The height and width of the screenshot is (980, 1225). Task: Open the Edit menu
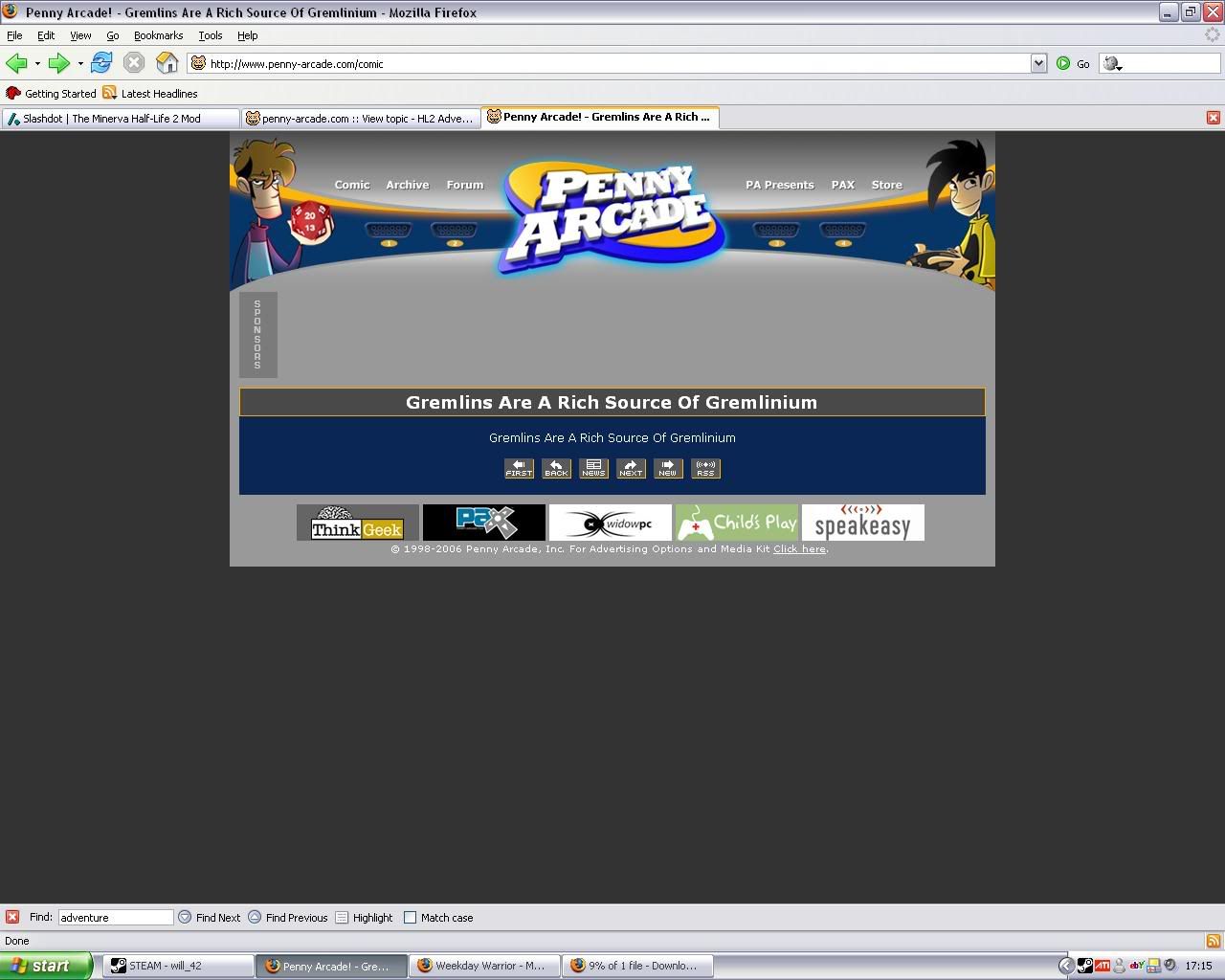pos(46,35)
